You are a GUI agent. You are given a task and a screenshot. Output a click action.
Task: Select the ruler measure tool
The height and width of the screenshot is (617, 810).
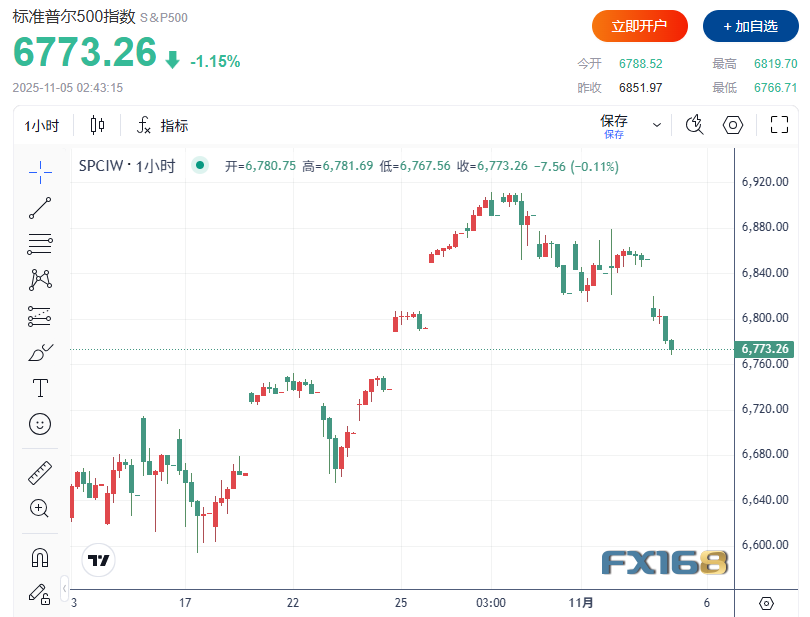(40, 472)
